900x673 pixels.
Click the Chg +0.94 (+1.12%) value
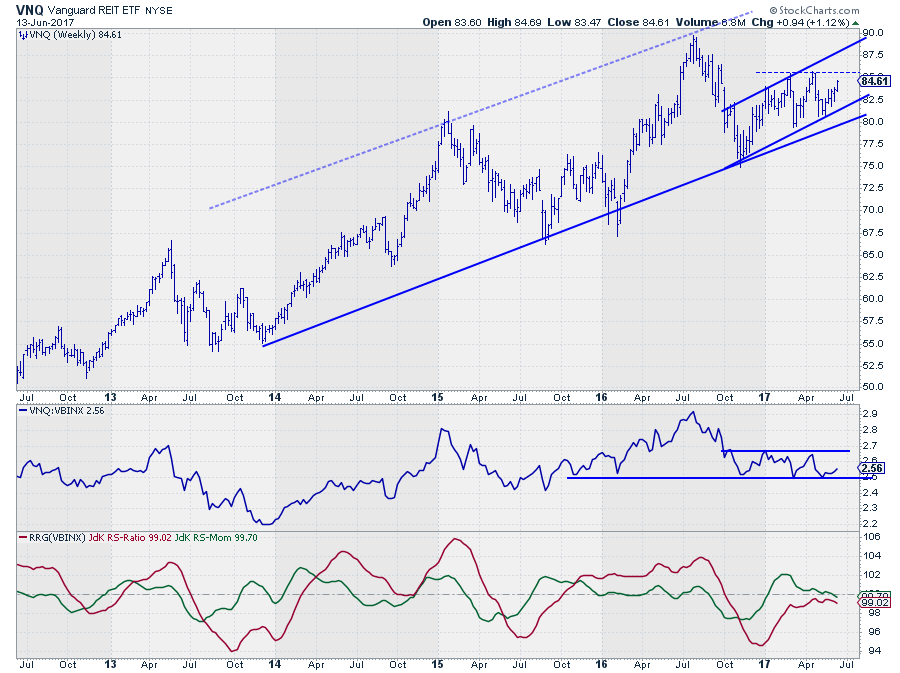pos(800,22)
